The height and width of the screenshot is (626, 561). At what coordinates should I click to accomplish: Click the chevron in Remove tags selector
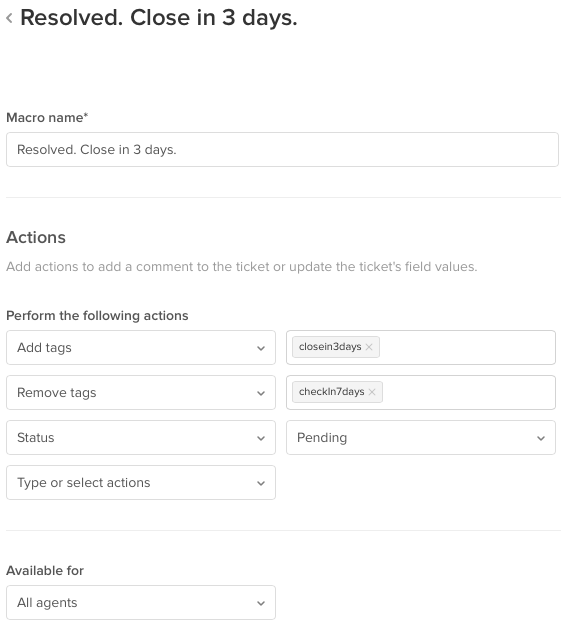(261, 393)
